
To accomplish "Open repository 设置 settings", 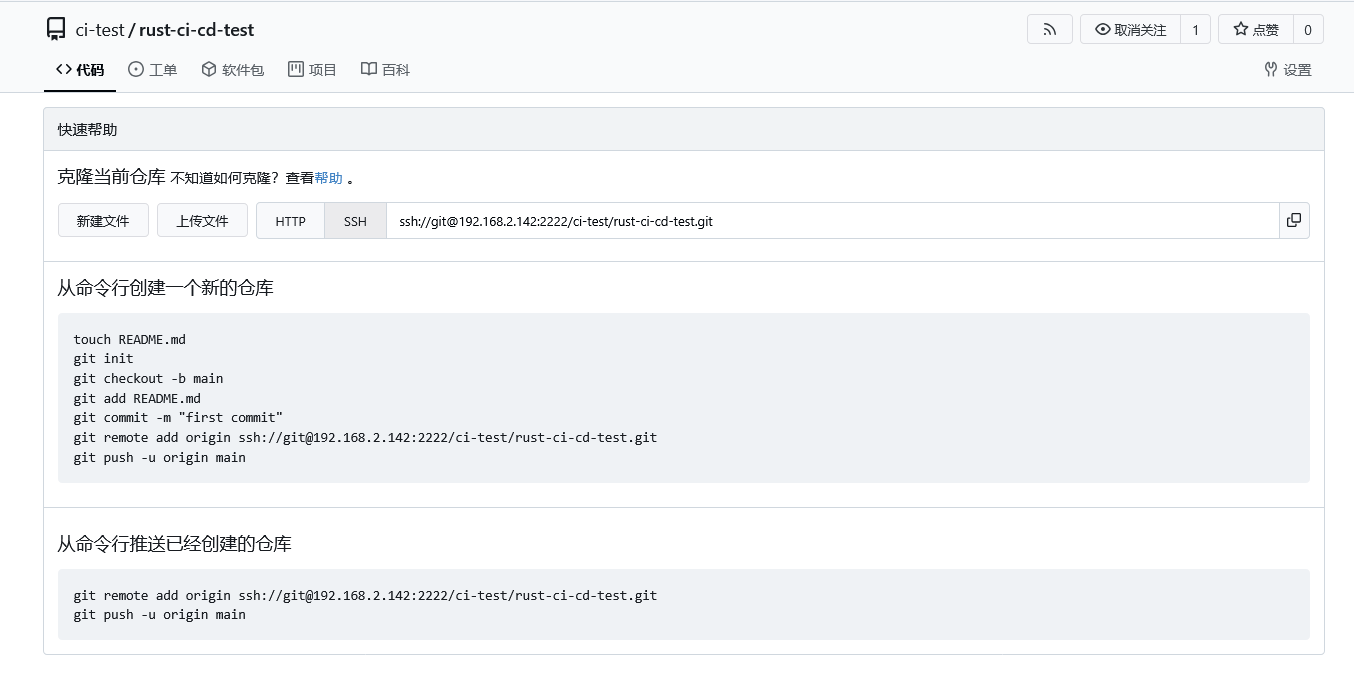I will click(x=1287, y=70).
